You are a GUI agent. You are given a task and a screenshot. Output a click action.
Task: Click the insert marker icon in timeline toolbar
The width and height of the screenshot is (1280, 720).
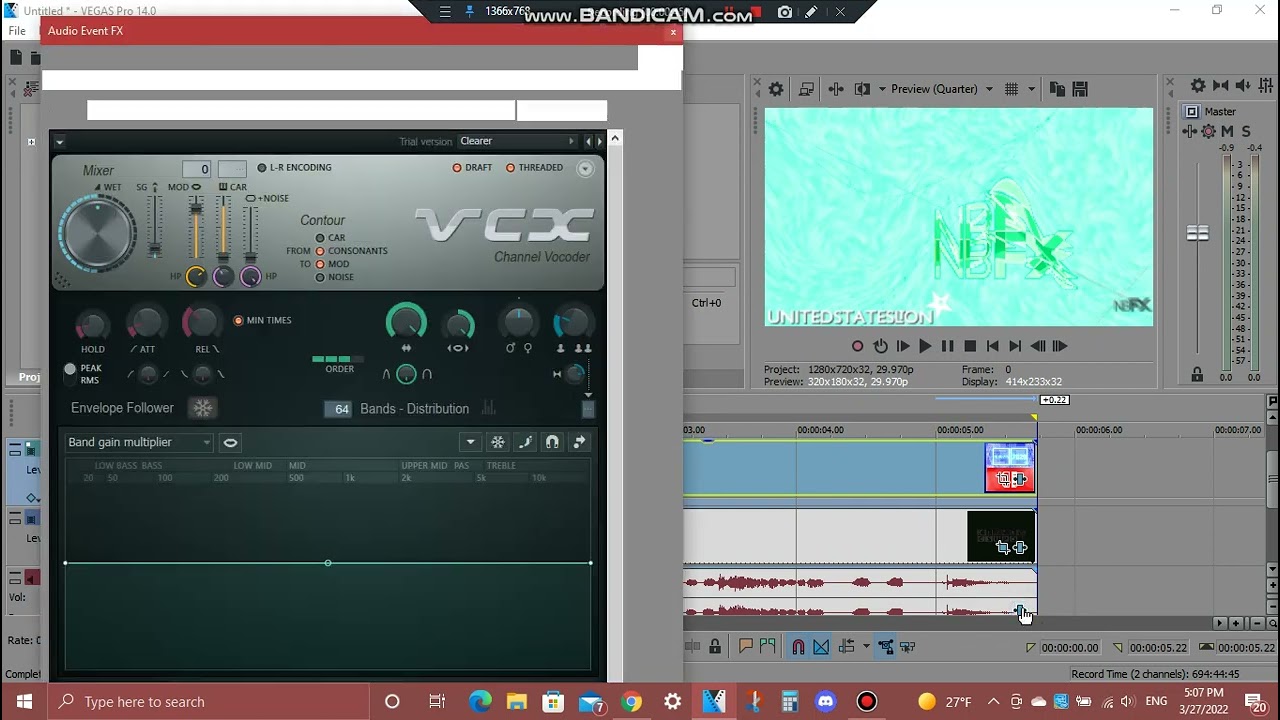(x=745, y=647)
